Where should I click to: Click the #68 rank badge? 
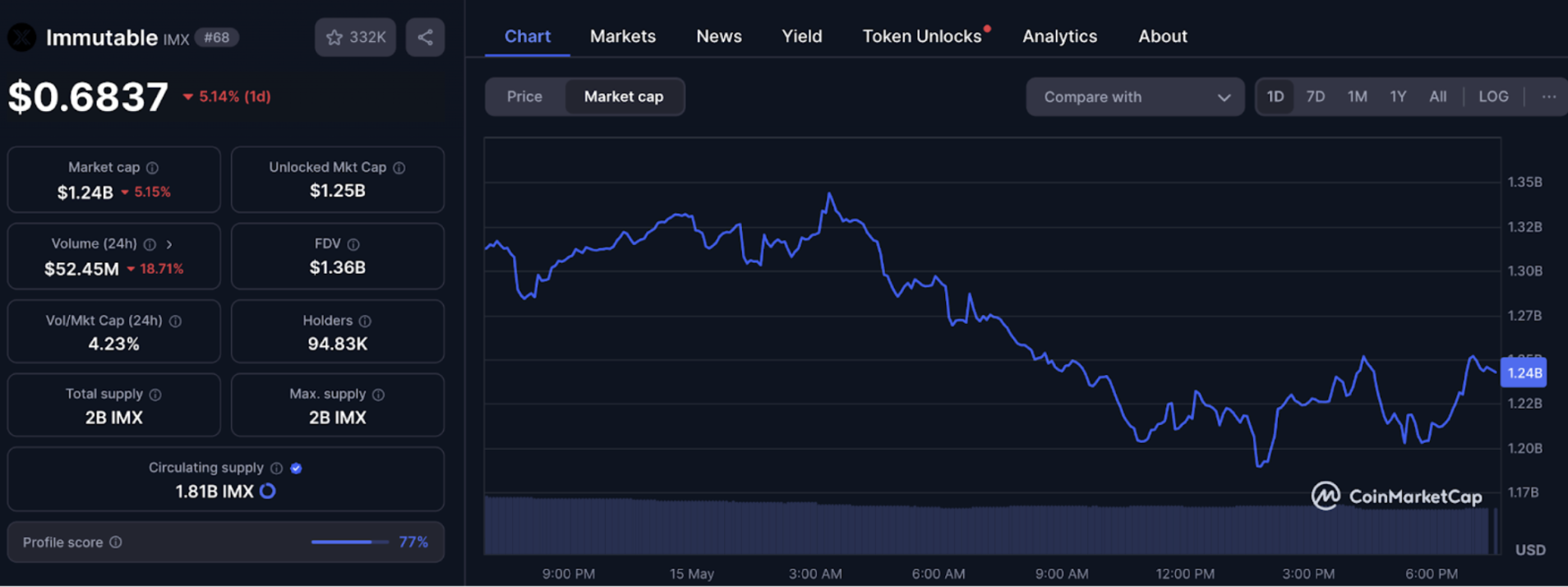tap(217, 37)
